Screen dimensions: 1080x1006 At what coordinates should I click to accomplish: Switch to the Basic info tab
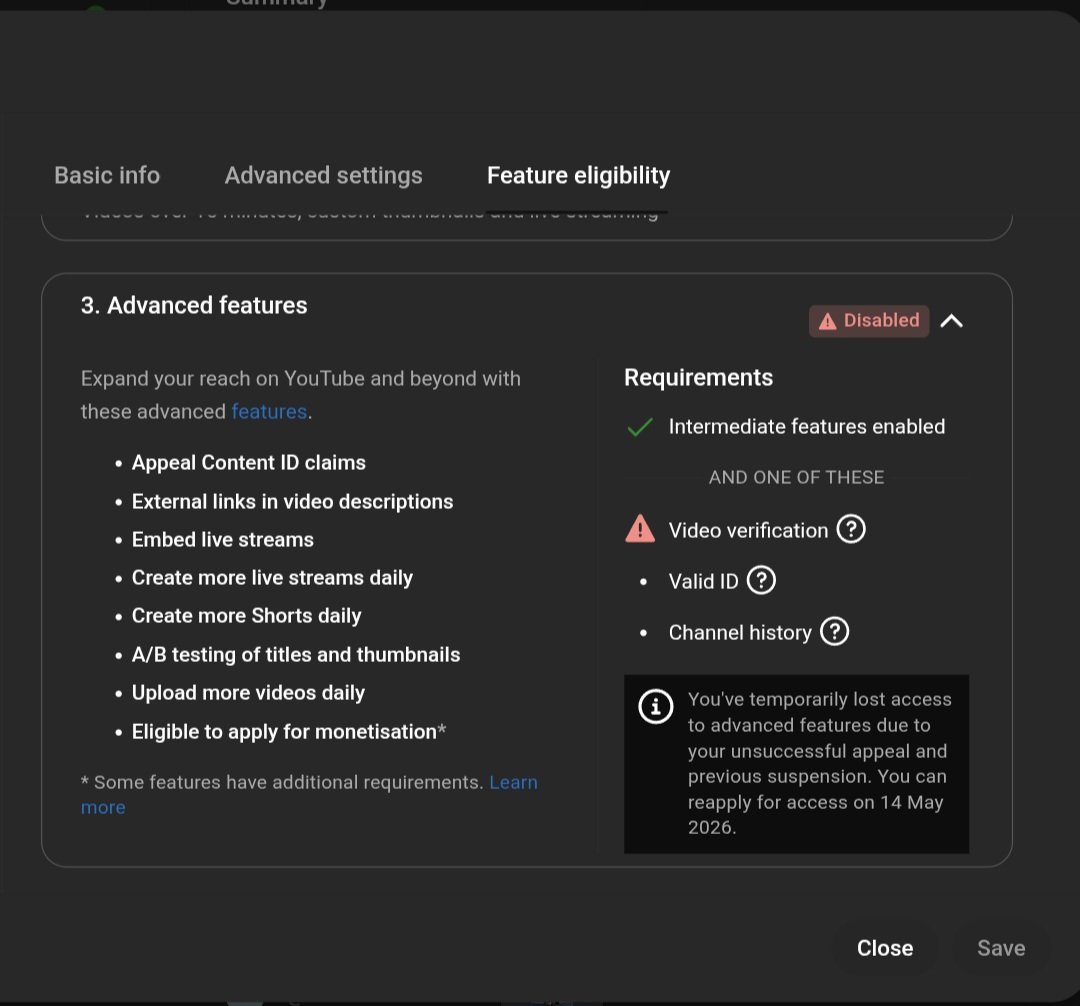(107, 176)
